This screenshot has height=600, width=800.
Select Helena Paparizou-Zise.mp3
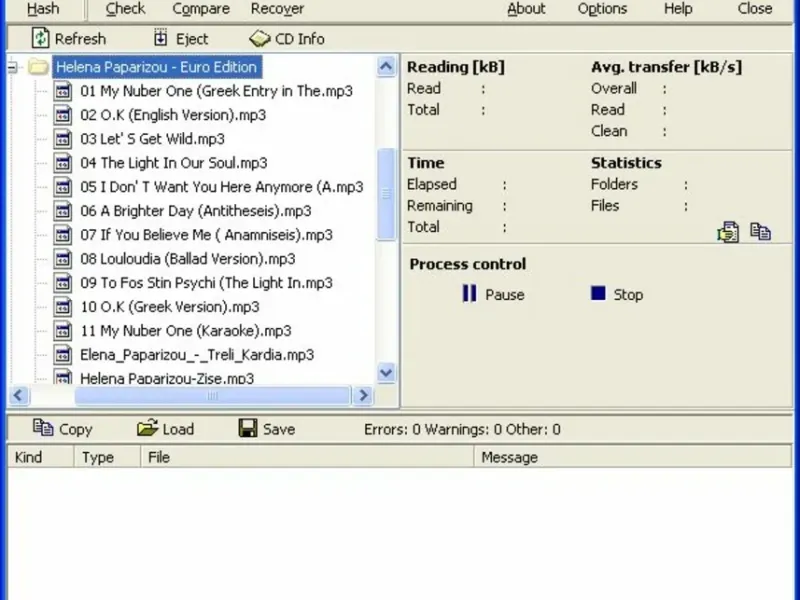point(167,378)
